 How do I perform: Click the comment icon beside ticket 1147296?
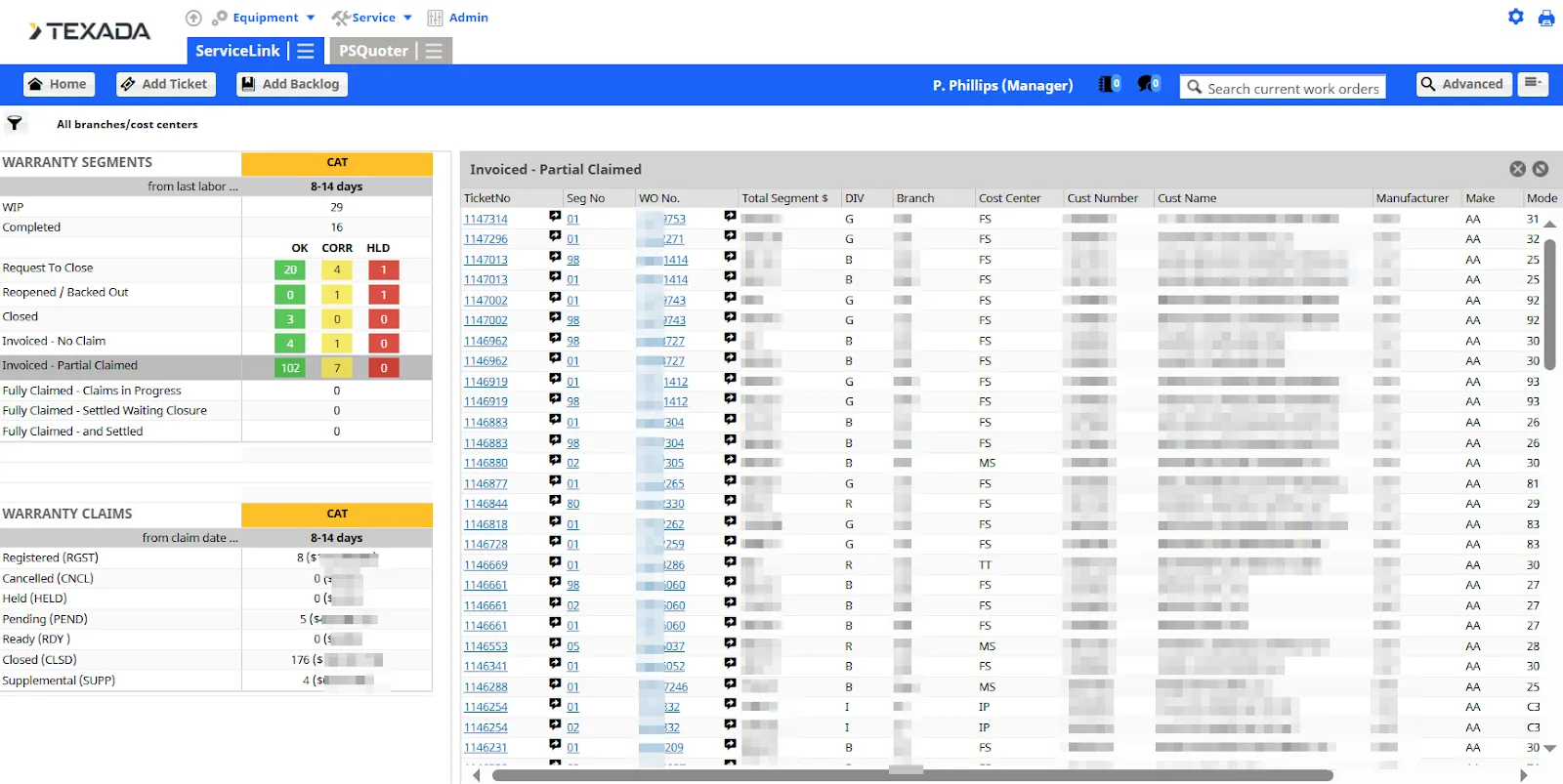pyautogui.click(x=555, y=237)
